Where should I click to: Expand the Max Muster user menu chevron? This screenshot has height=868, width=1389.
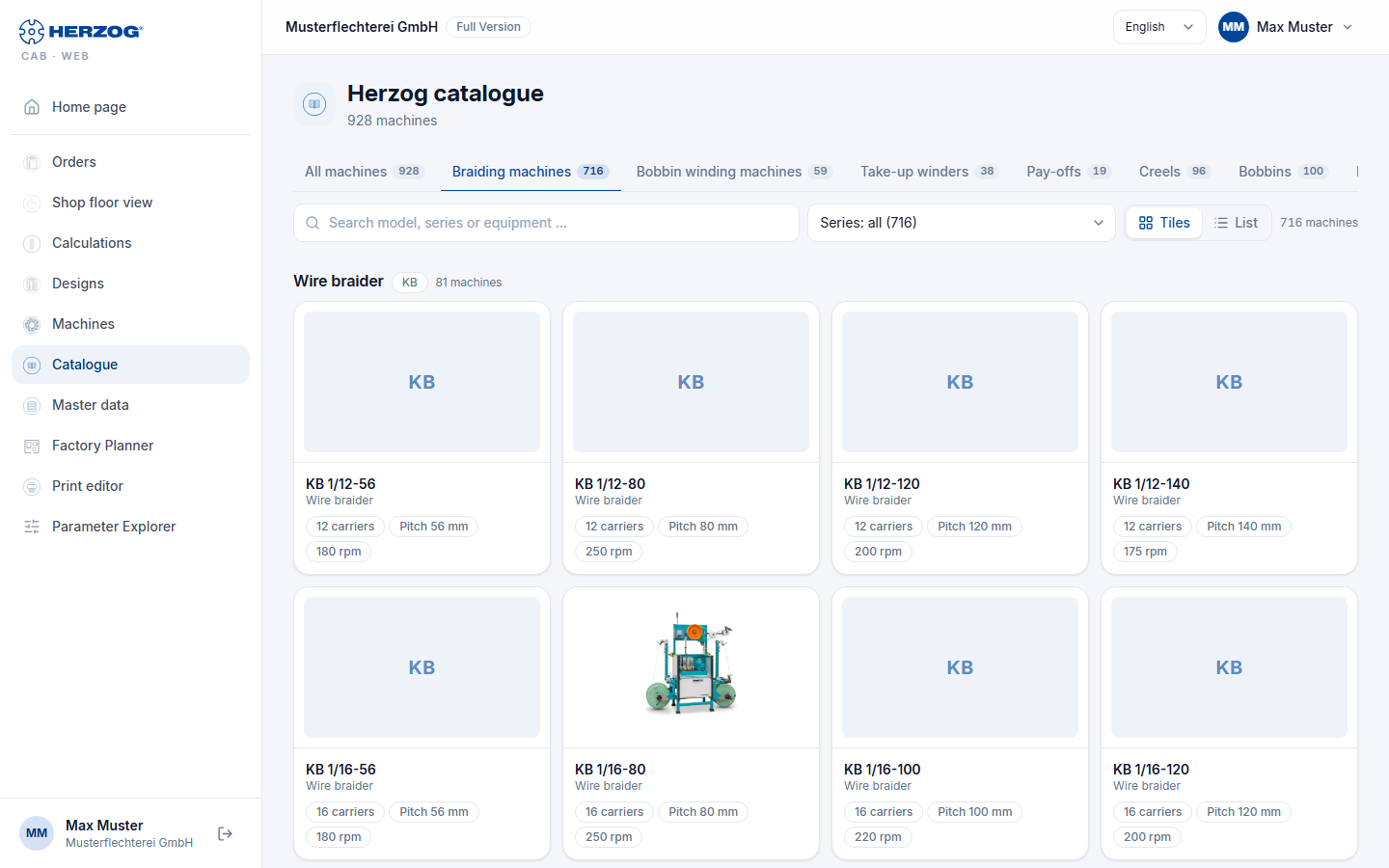point(1348,27)
